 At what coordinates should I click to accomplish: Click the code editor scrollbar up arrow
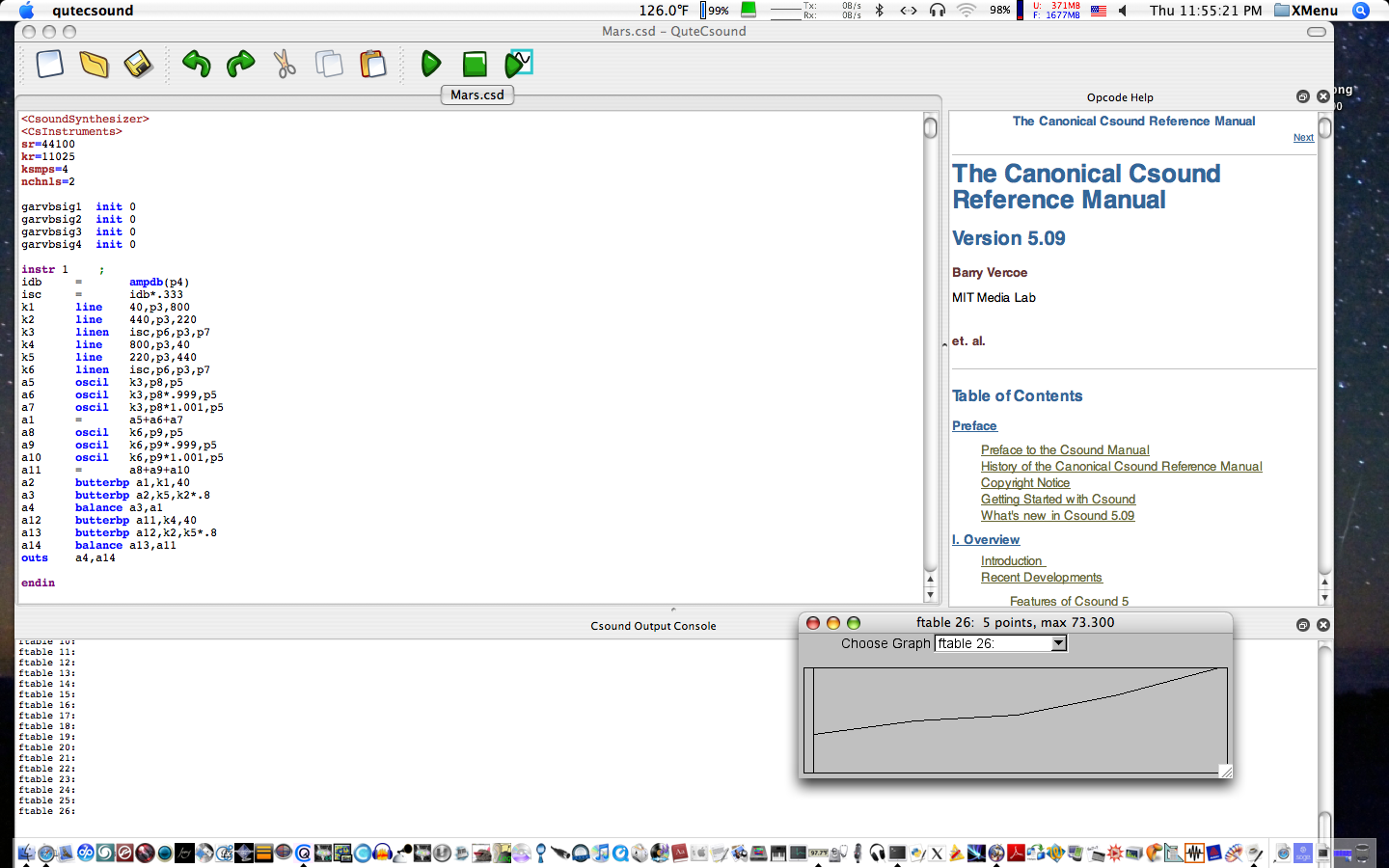tap(930, 581)
